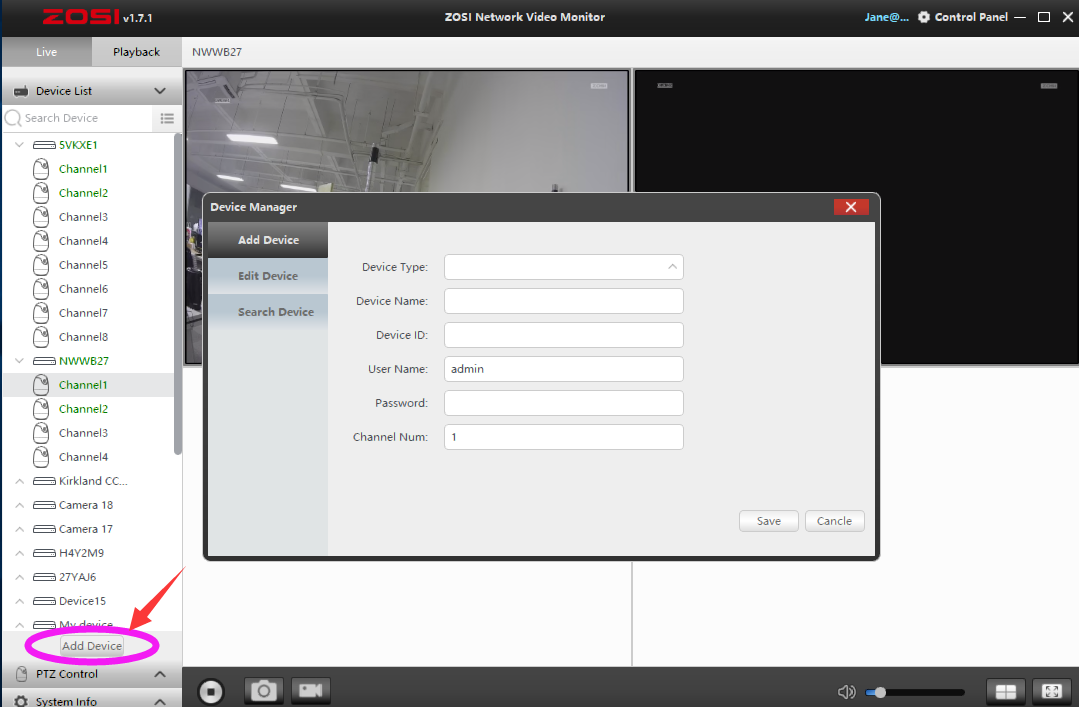Image resolution: width=1079 pixels, height=707 pixels.
Task: Expand the Camera 18 device node
Action: point(19,505)
